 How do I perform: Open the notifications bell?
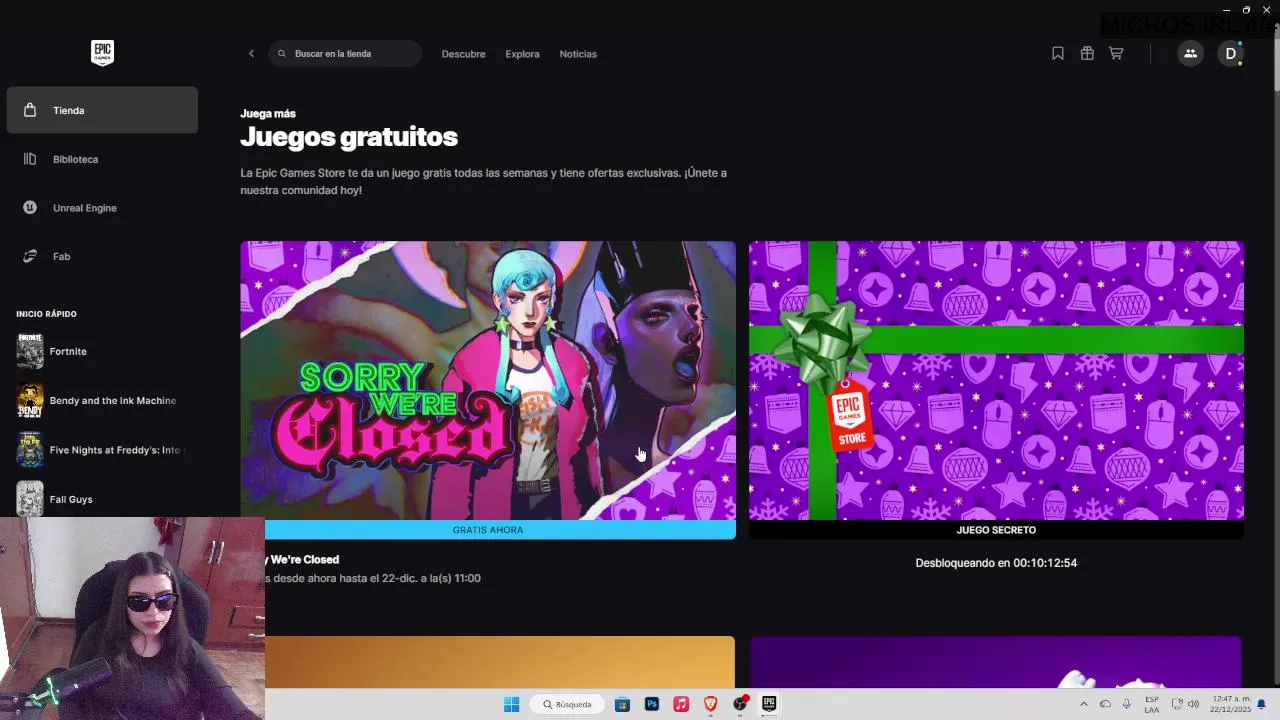pyautogui.click(x=1262, y=704)
